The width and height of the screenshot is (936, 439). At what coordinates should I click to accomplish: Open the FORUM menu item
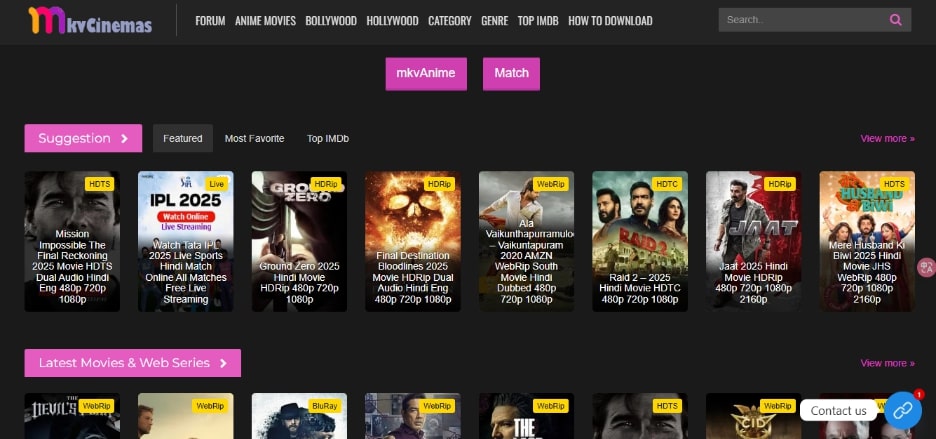210,21
